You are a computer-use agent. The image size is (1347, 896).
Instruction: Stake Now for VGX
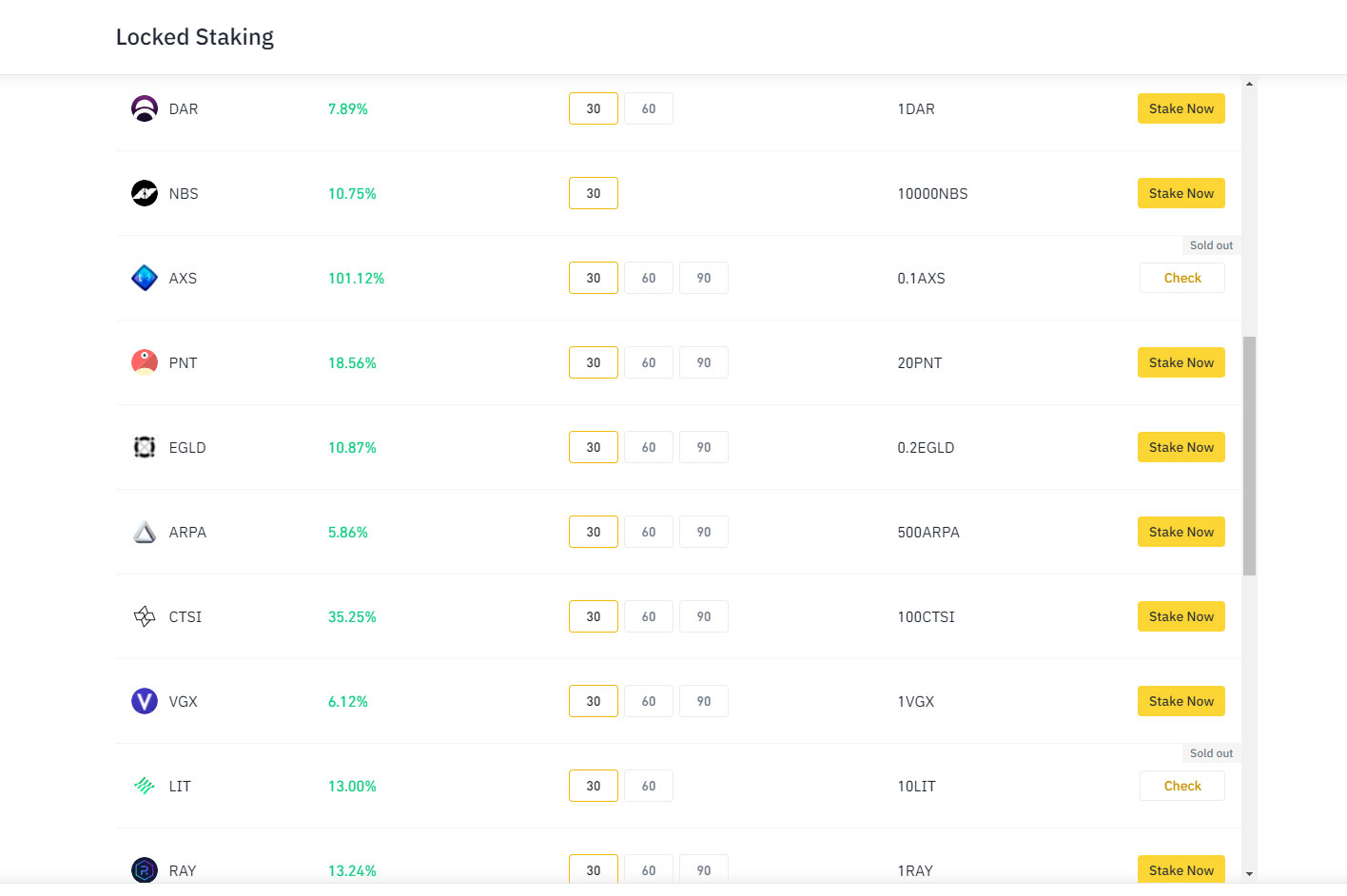pyautogui.click(x=1181, y=701)
